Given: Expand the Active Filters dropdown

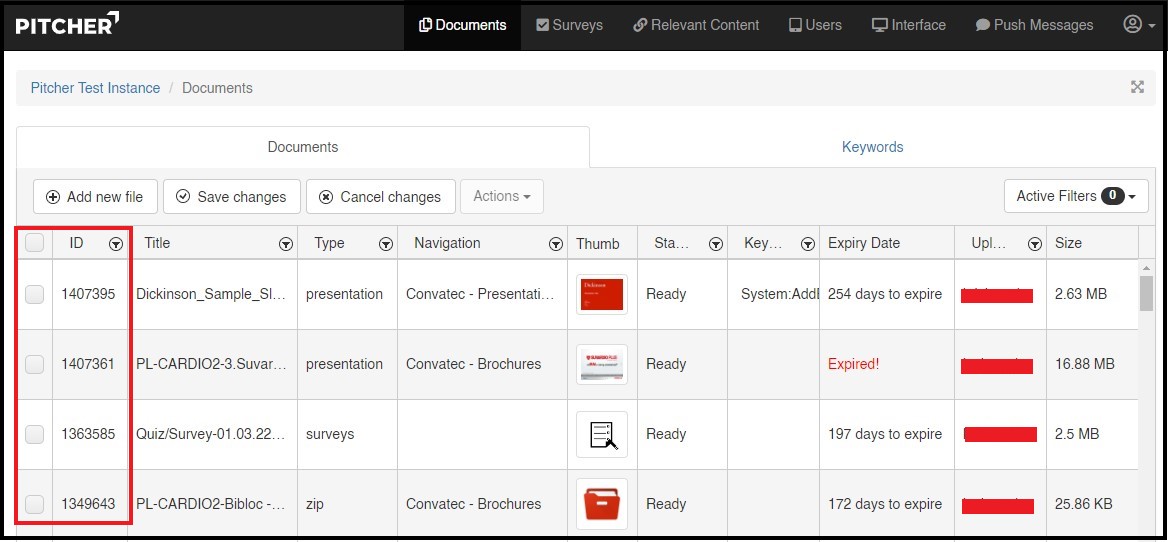Looking at the screenshot, I should pyautogui.click(x=1076, y=196).
